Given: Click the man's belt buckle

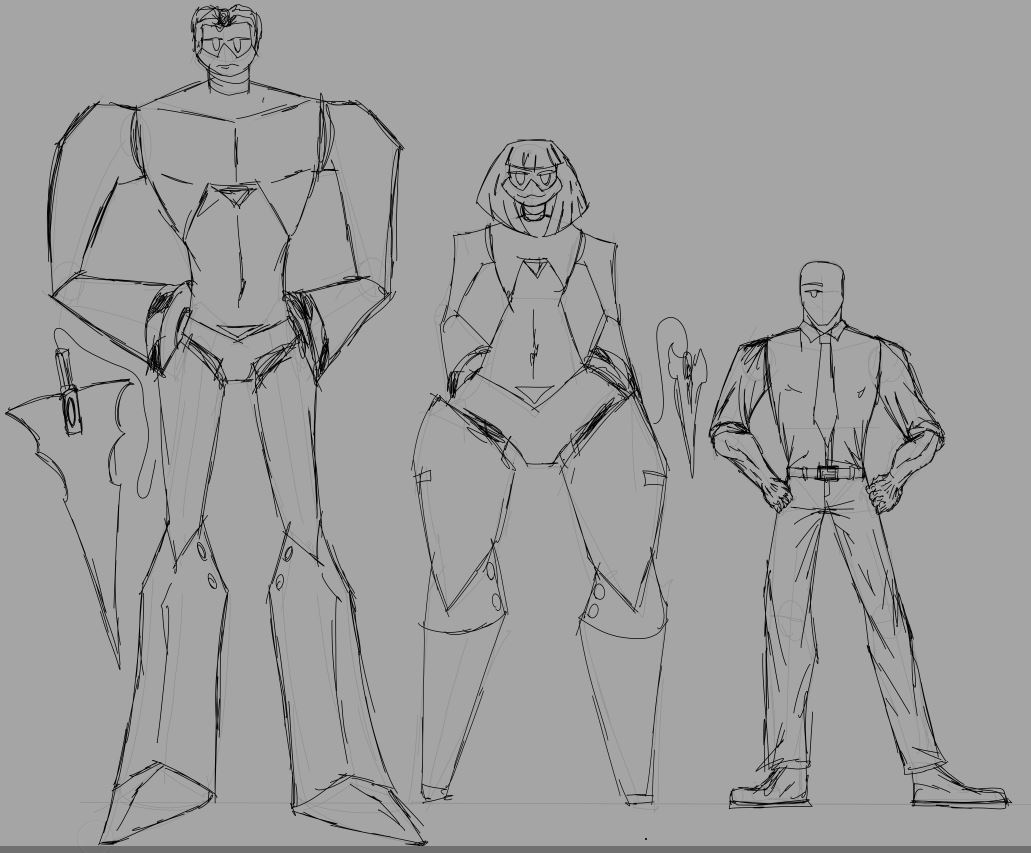Looking at the screenshot, I should (826, 472).
